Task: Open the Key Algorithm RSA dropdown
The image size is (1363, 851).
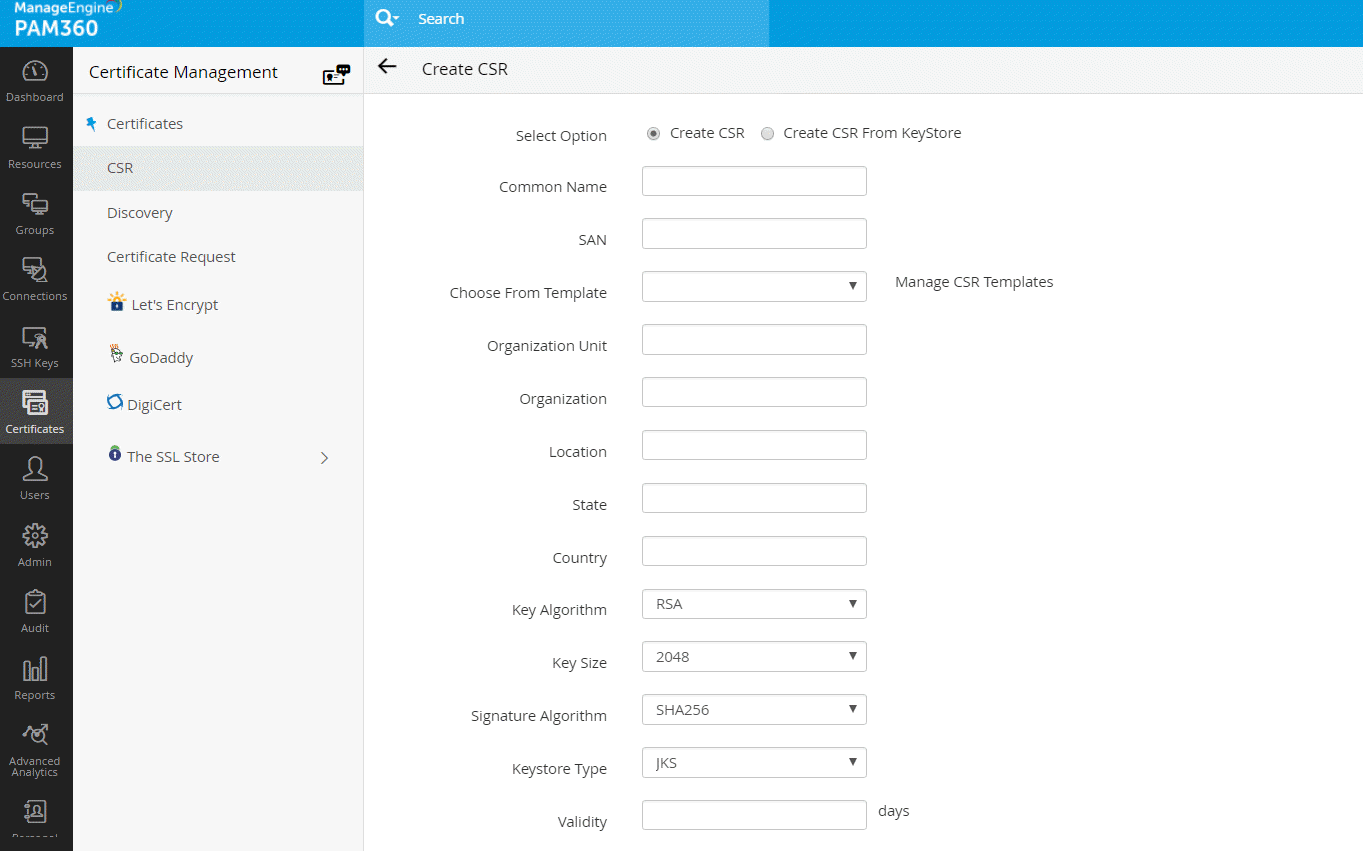Action: point(754,604)
